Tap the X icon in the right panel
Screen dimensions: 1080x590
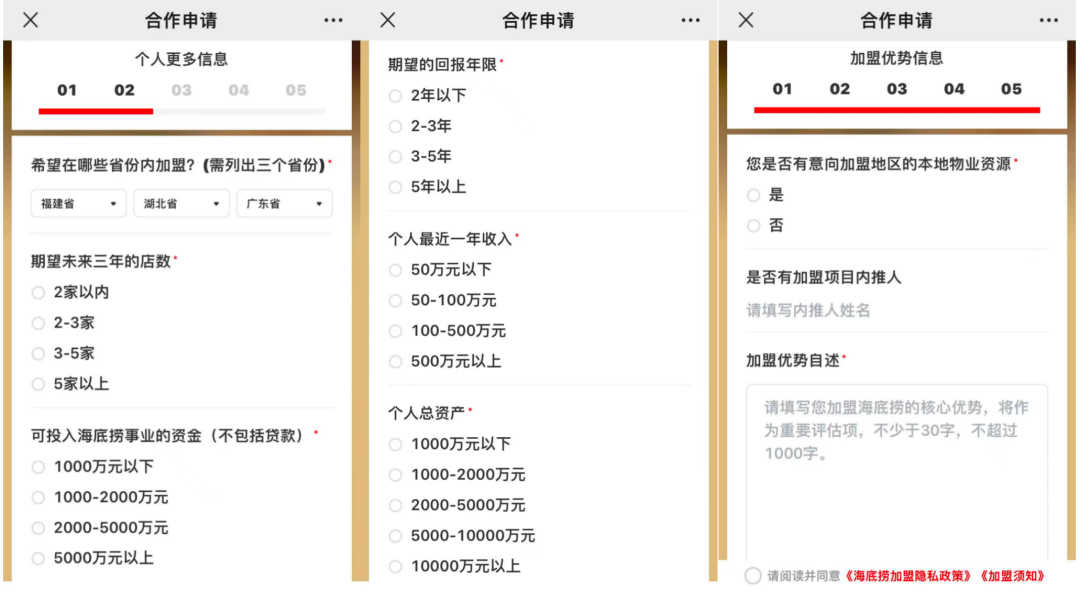(746, 20)
